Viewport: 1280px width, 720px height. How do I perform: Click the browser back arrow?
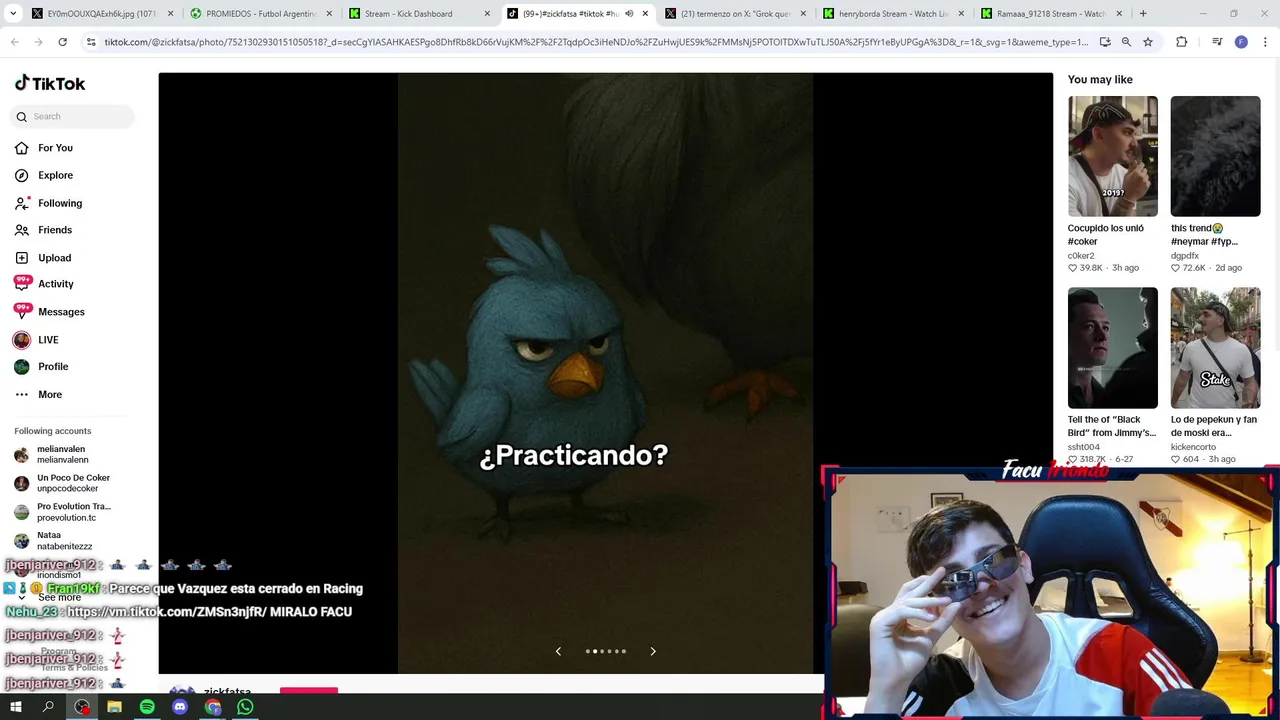point(15,42)
